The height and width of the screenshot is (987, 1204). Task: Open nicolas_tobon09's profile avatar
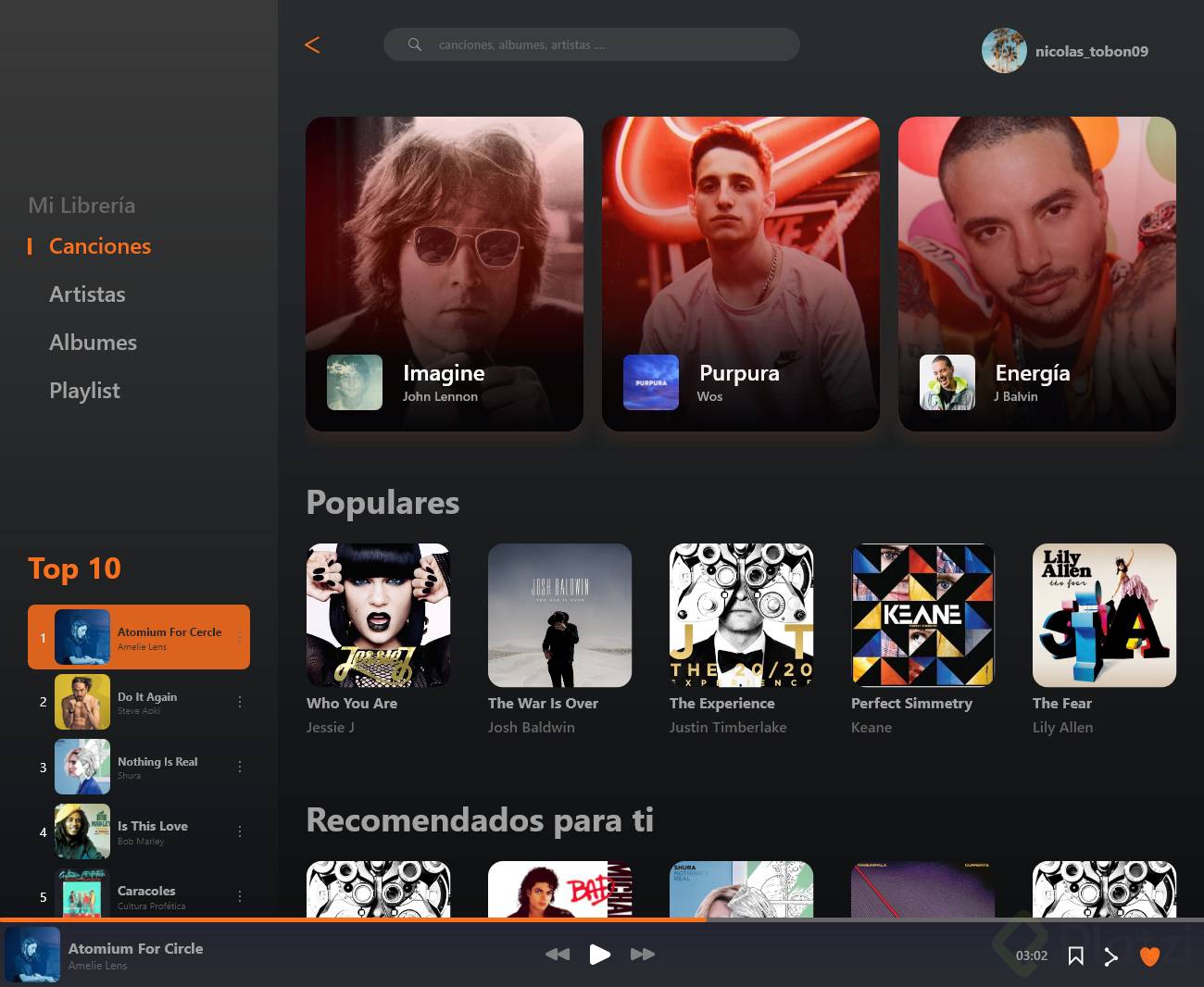click(1004, 50)
